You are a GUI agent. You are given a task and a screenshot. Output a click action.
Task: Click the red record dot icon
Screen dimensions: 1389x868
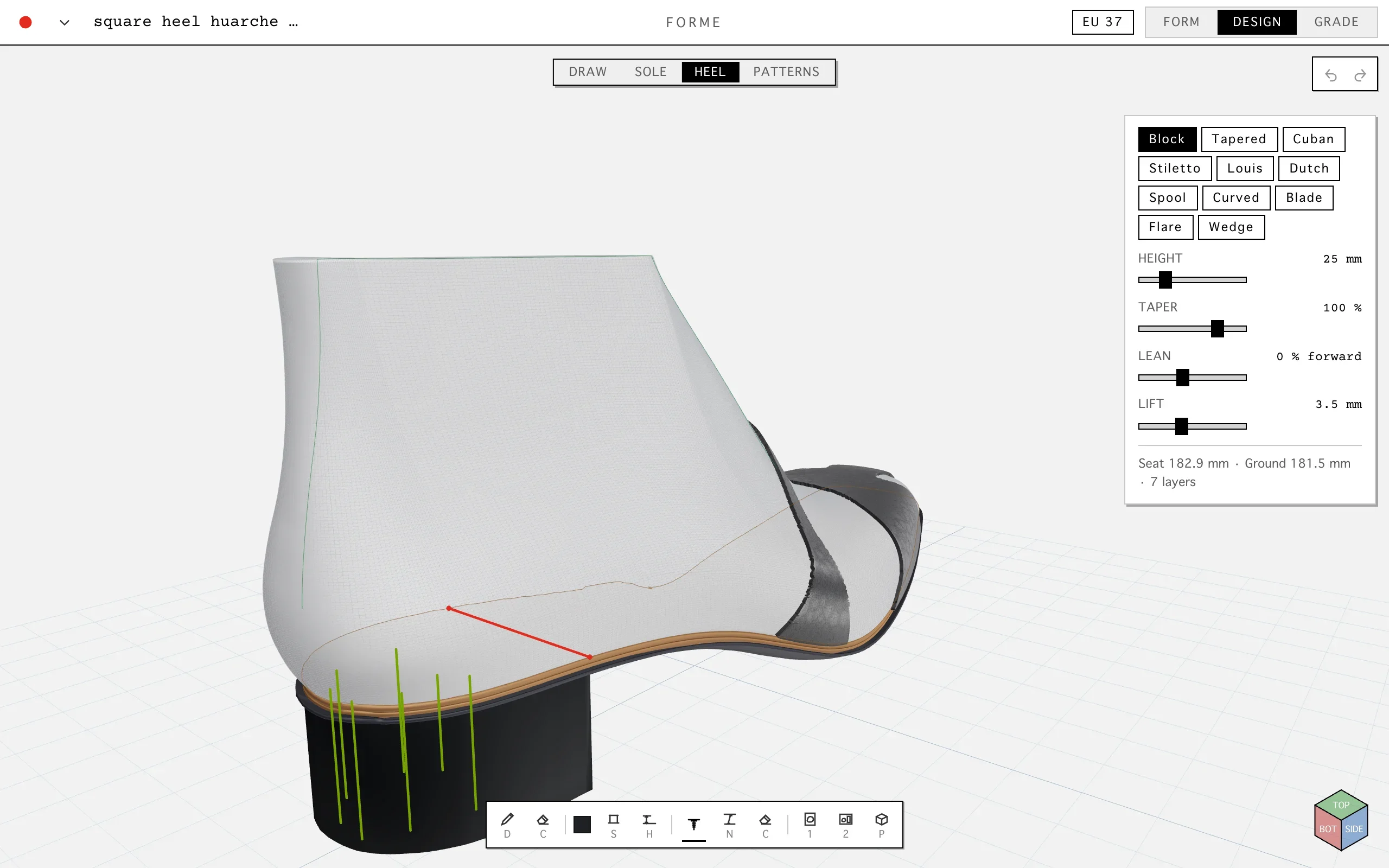(26, 22)
